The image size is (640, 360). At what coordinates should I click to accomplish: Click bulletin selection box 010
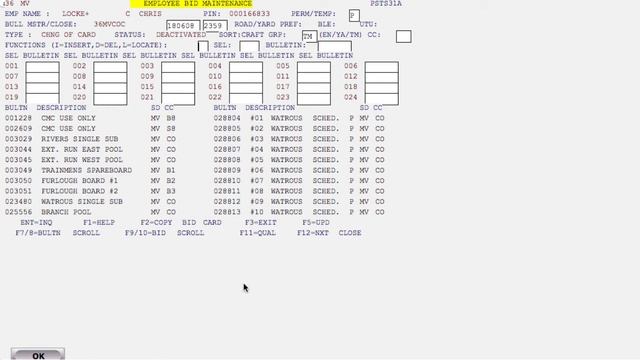click(246, 77)
